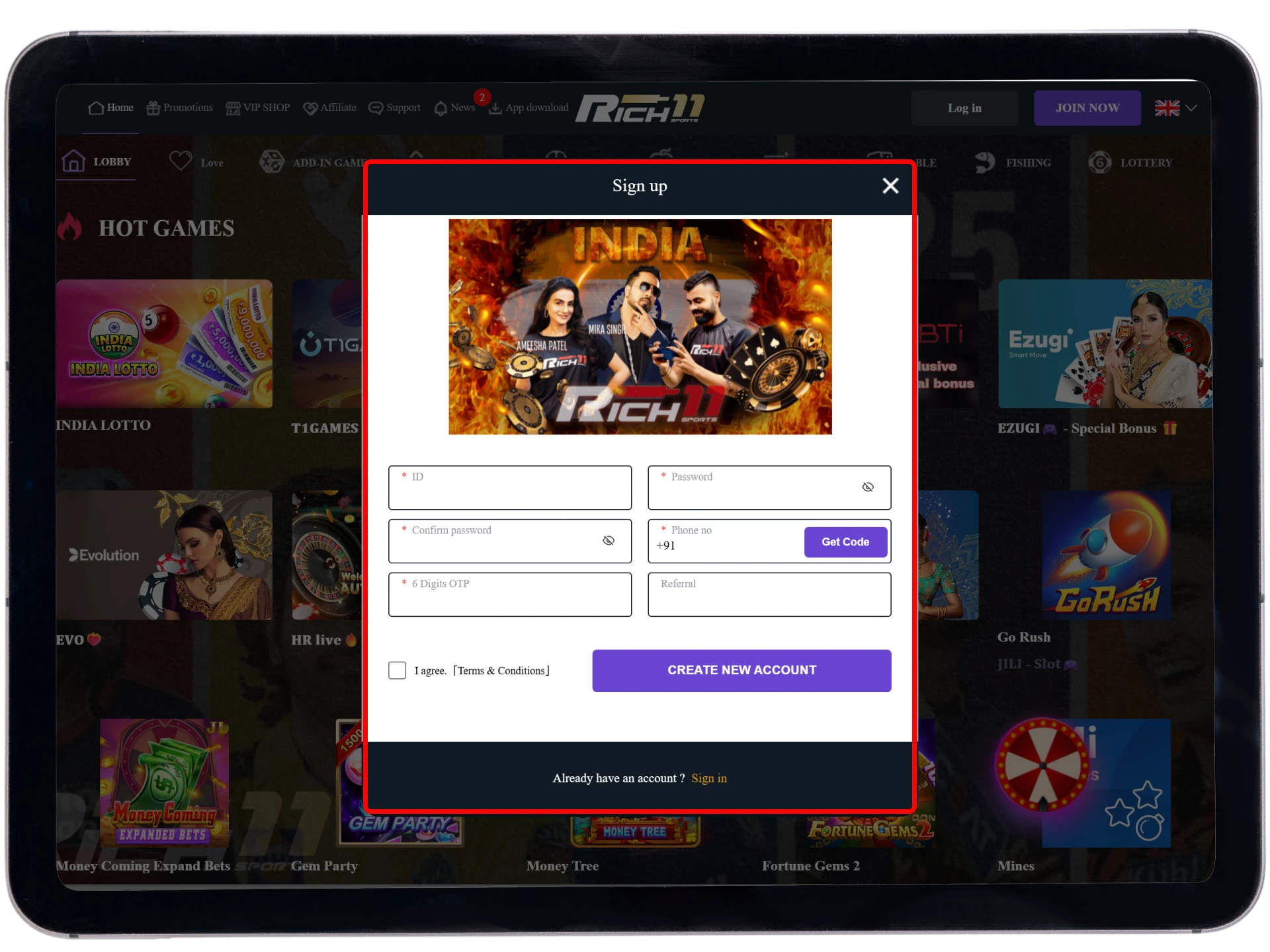Select the LOTTERY category tab
The width and height of the screenshot is (1270, 952).
(1130, 162)
